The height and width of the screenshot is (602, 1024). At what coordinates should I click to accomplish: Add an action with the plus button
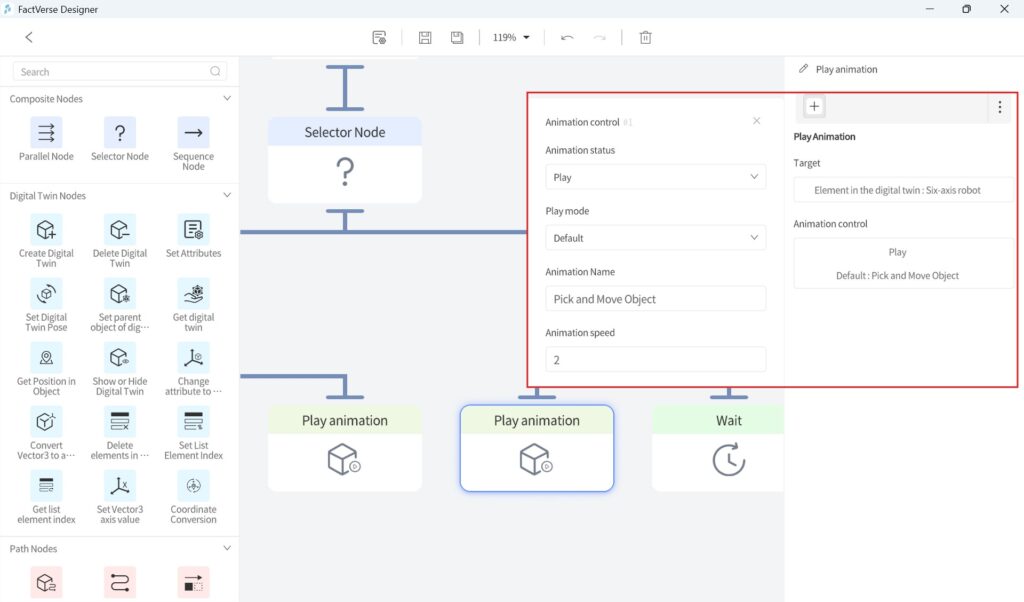[814, 106]
